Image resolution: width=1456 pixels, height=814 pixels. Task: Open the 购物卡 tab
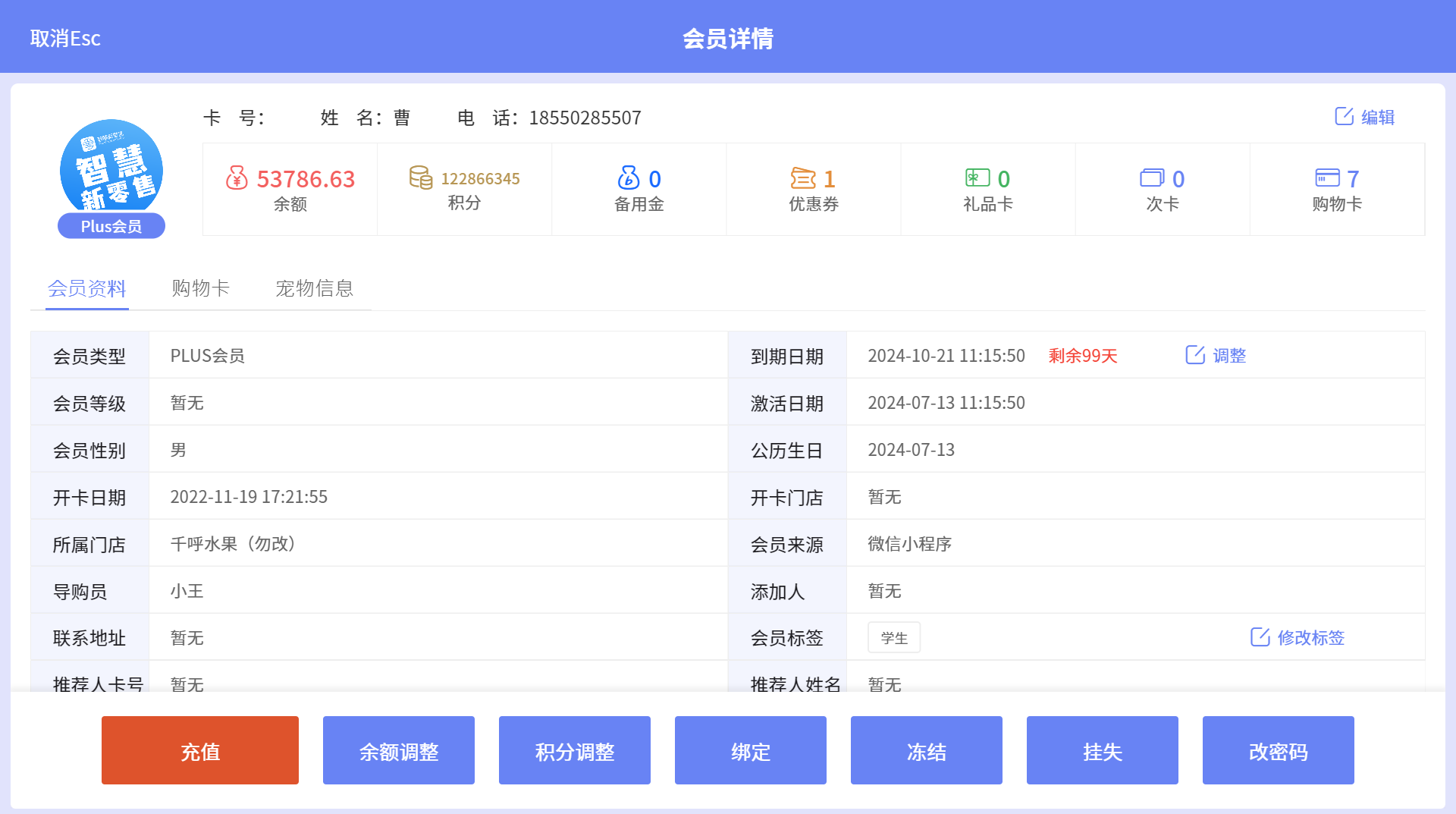click(x=200, y=288)
